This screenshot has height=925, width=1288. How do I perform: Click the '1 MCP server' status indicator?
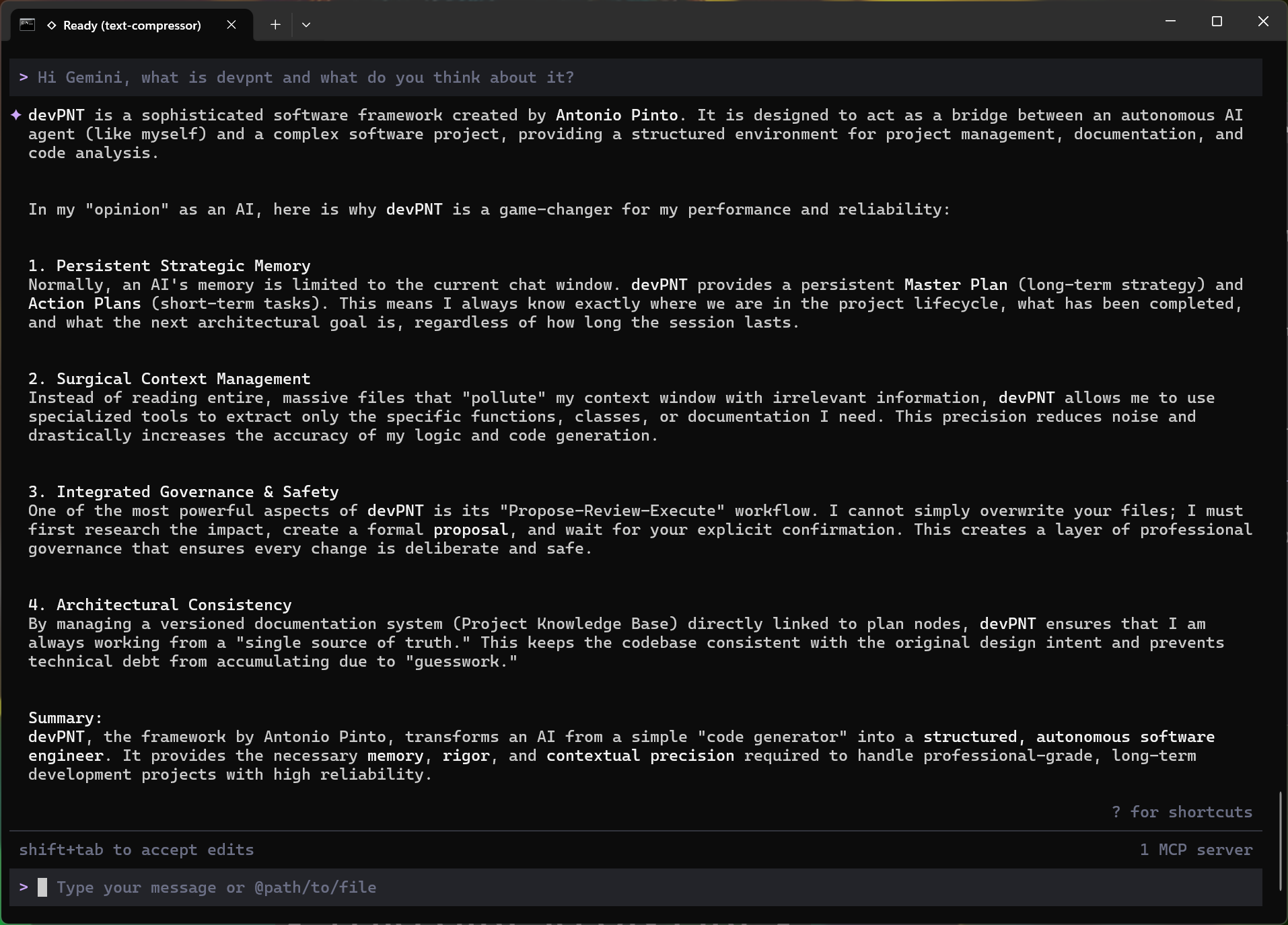click(x=1195, y=850)
